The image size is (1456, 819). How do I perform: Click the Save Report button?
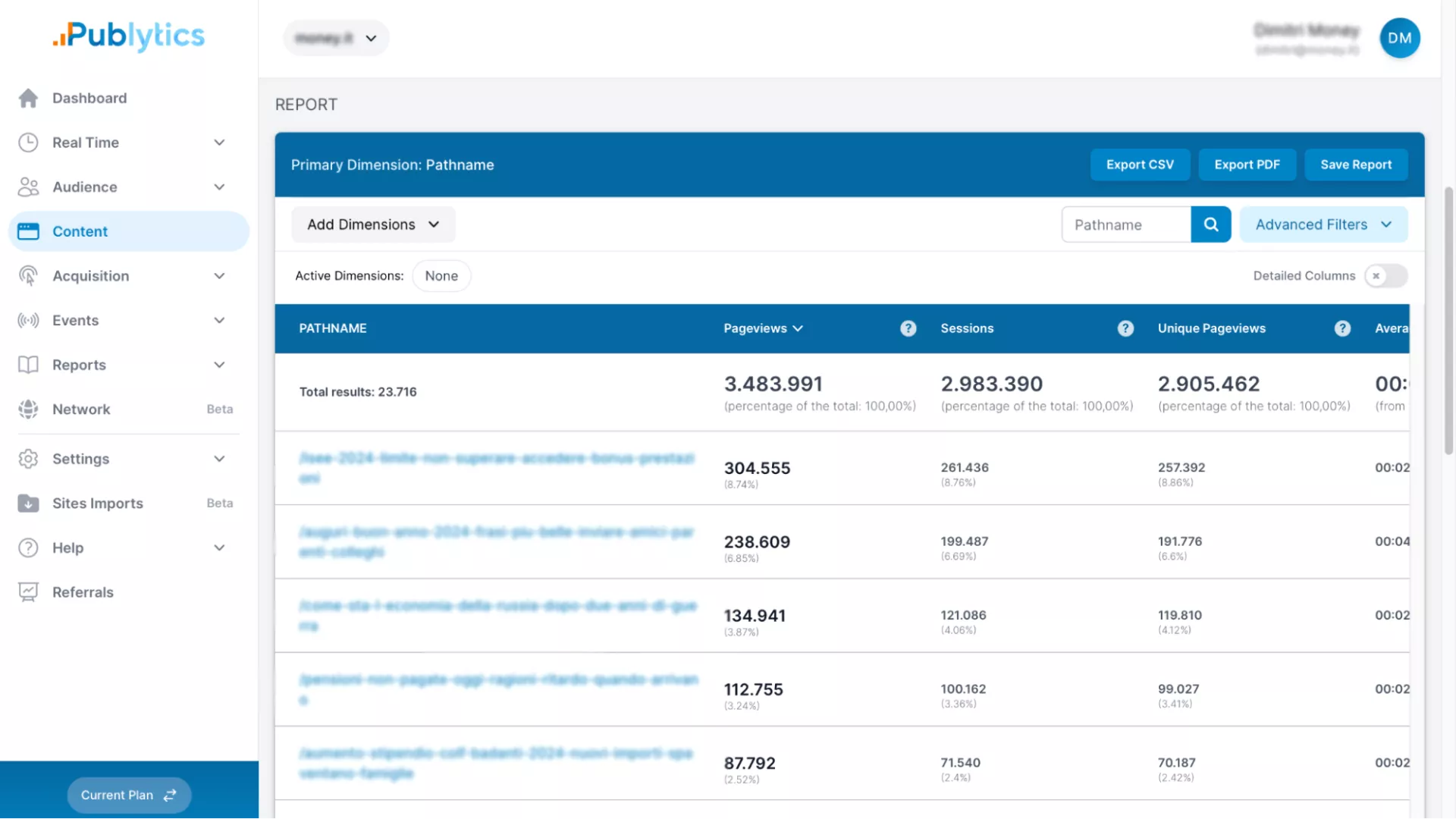[1355, 165]
